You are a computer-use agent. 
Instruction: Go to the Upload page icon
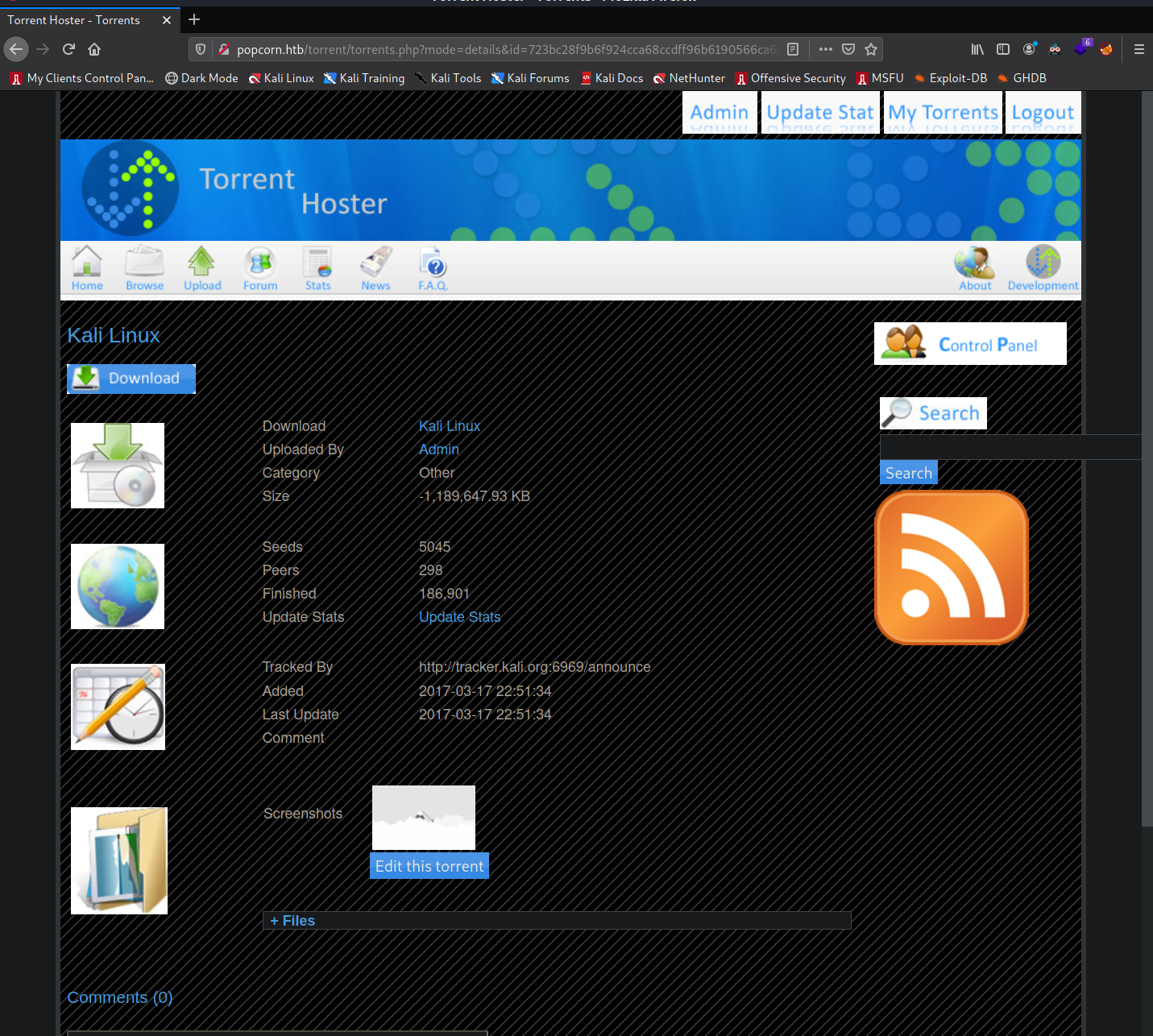click(202, 268)
